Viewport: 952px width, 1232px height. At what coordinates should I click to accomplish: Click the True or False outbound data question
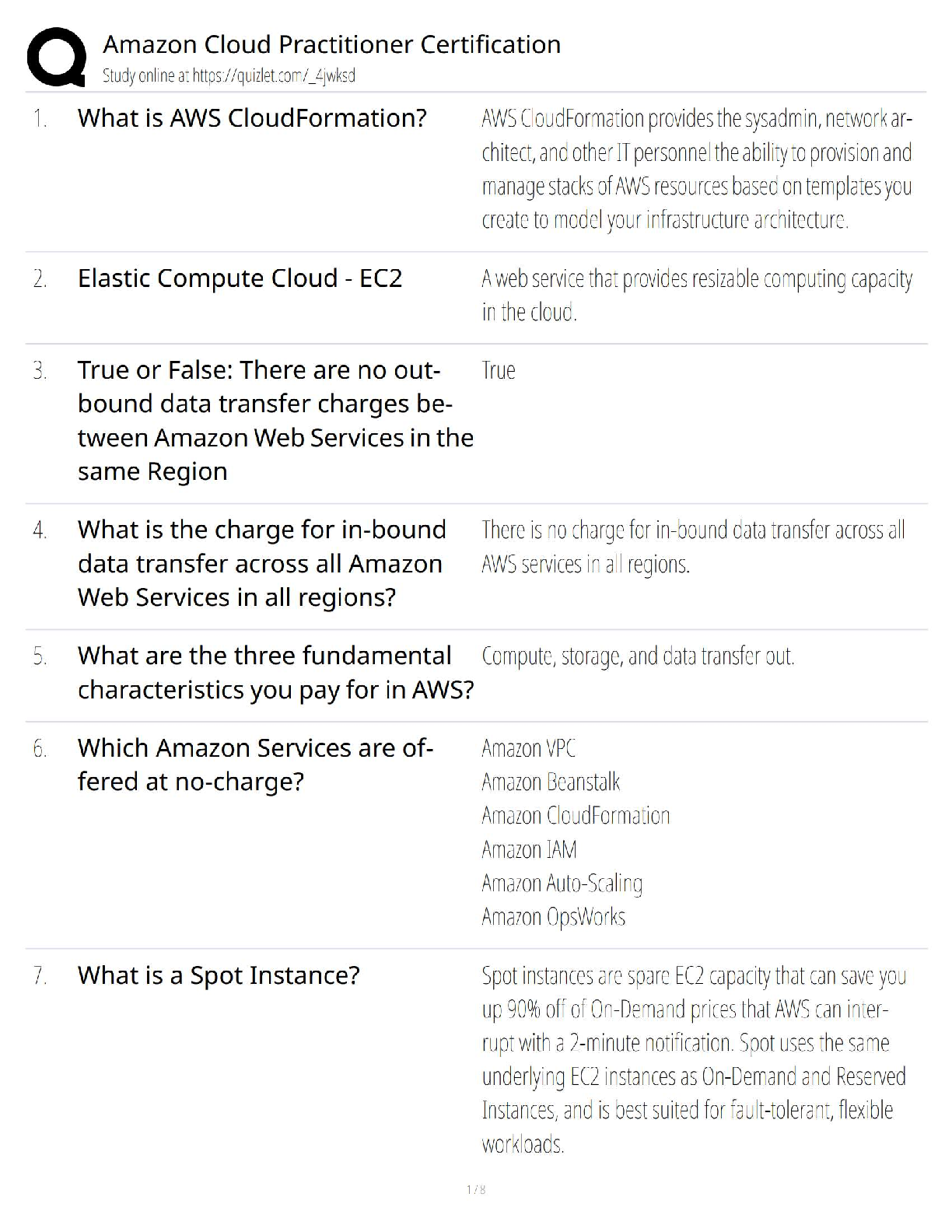(275, 421)
